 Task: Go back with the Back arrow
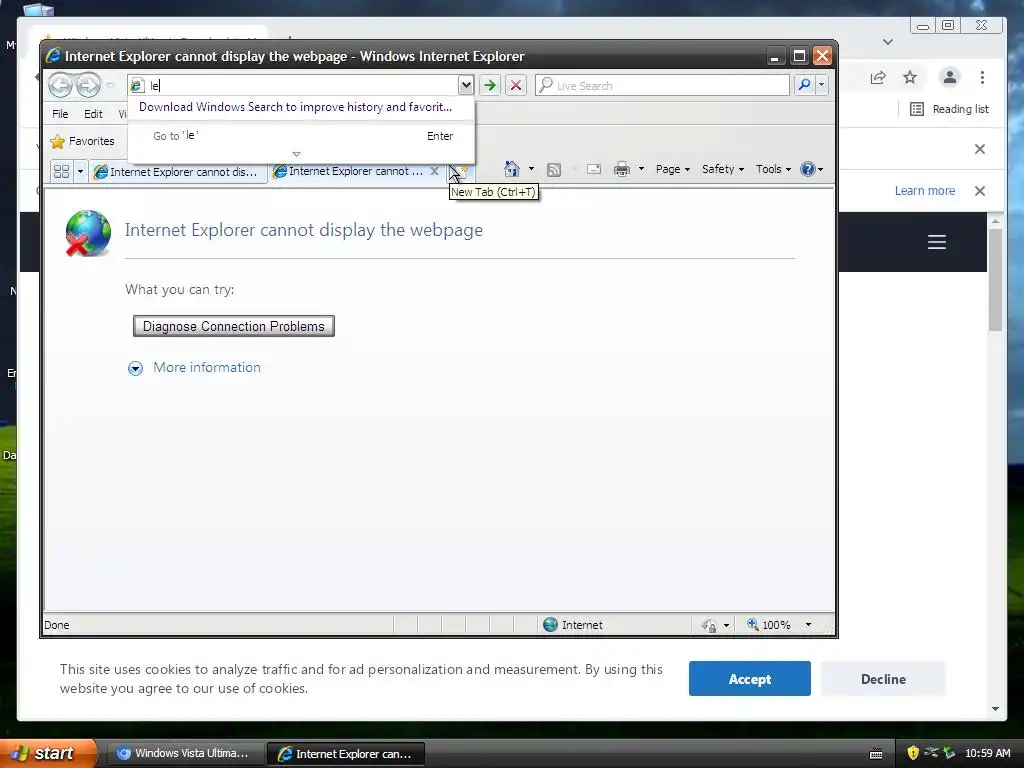pyautogui.click(x=60, y=85)
